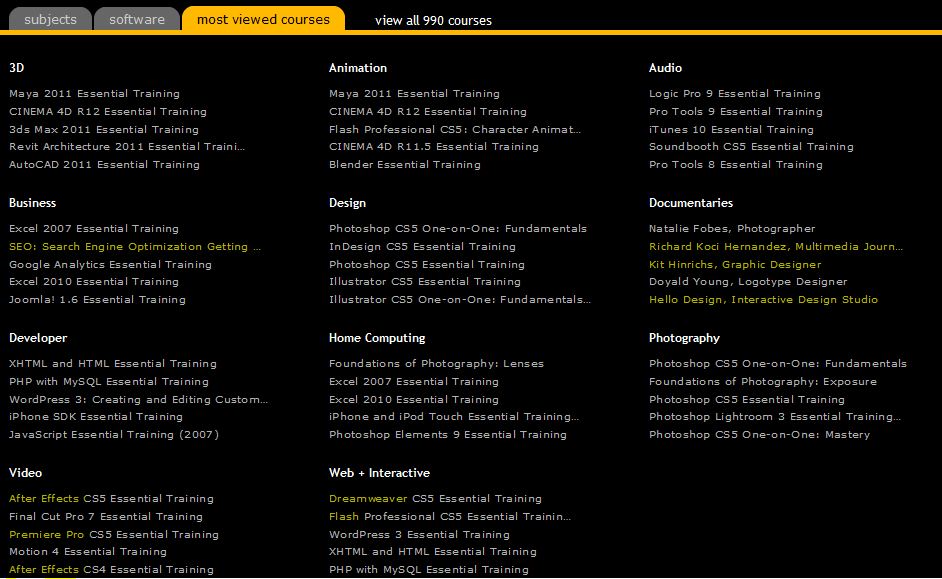Viewport: 942px width, 579px height.
Task: Go to WordPress 3 Essential Training
Action: click(x=419, y=535)
